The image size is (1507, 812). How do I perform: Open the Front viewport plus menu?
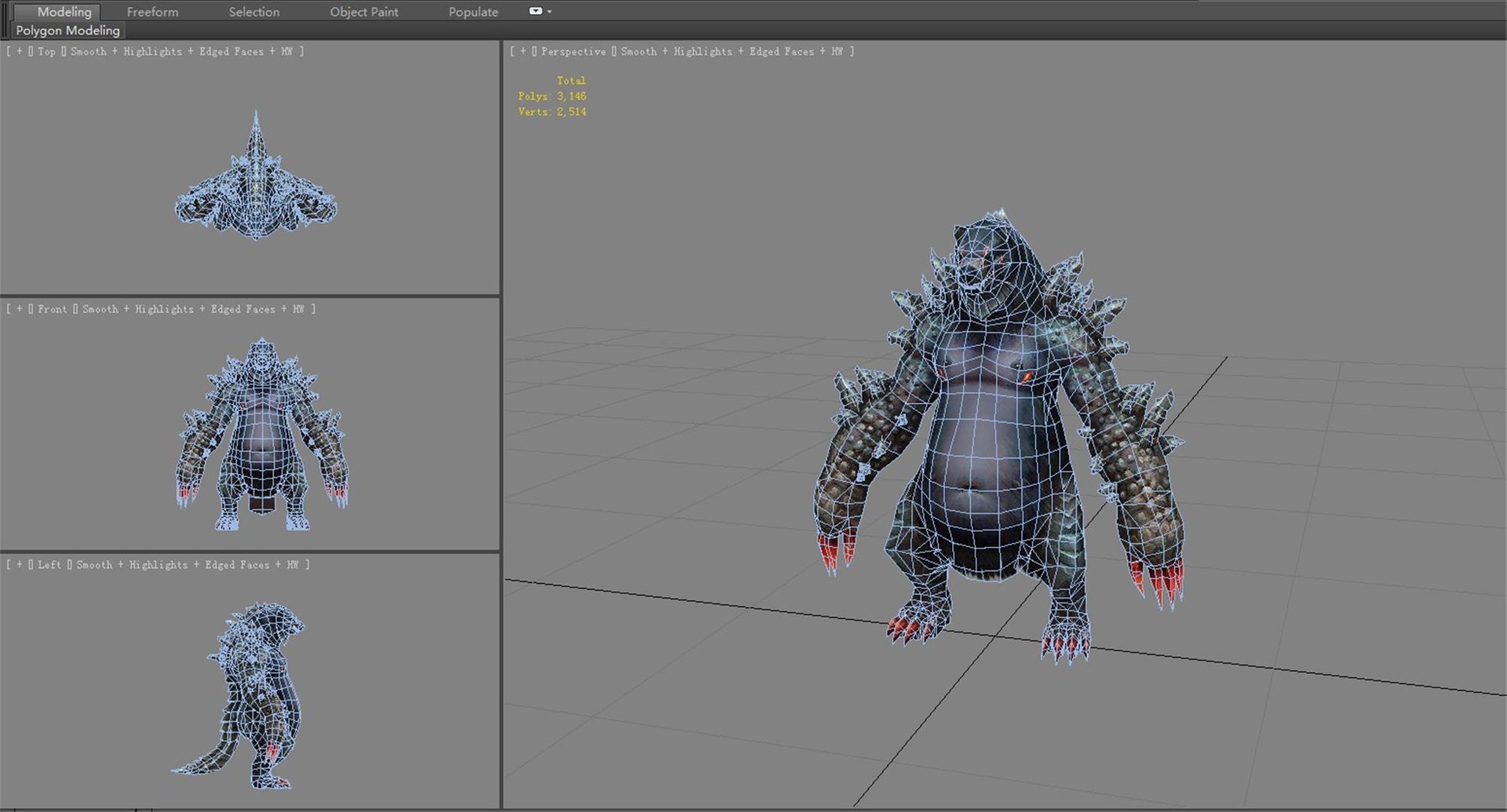pos(20,309)
